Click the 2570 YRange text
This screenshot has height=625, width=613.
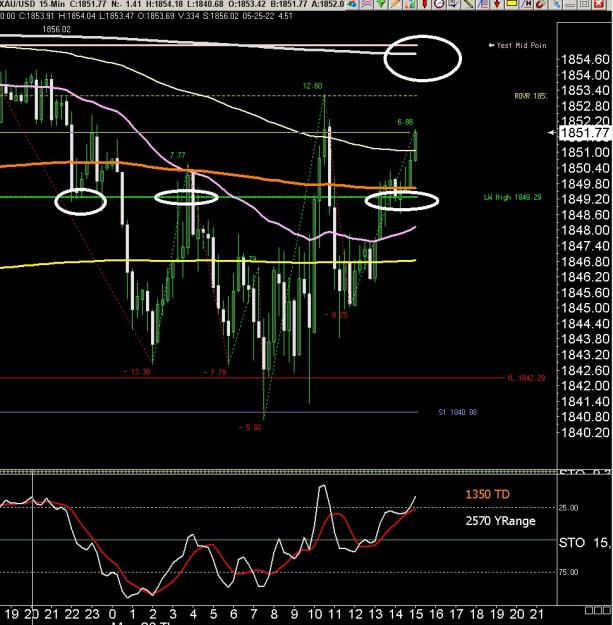tap(500, 521)
